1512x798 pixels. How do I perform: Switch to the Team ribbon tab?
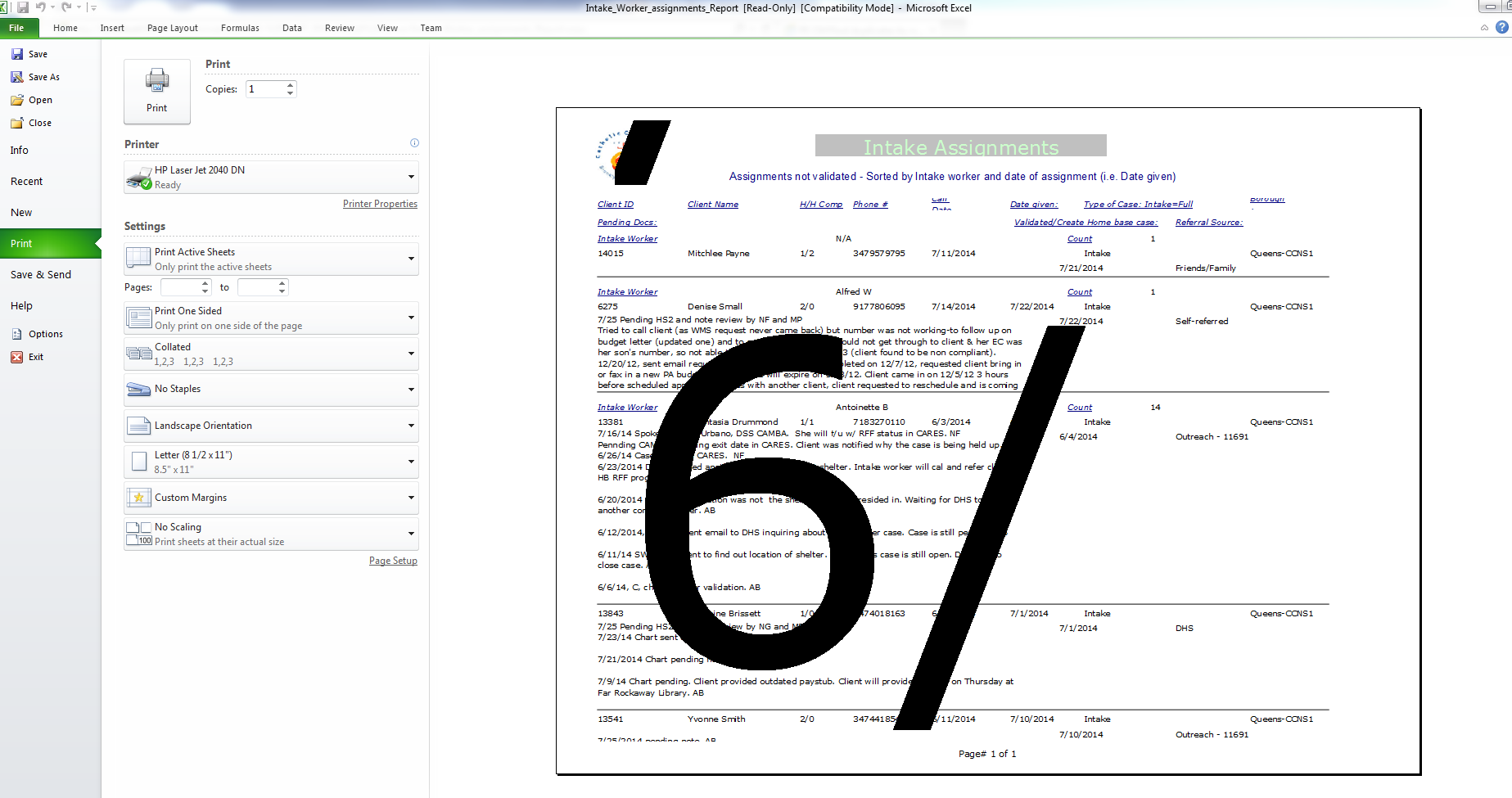point(431,28)
